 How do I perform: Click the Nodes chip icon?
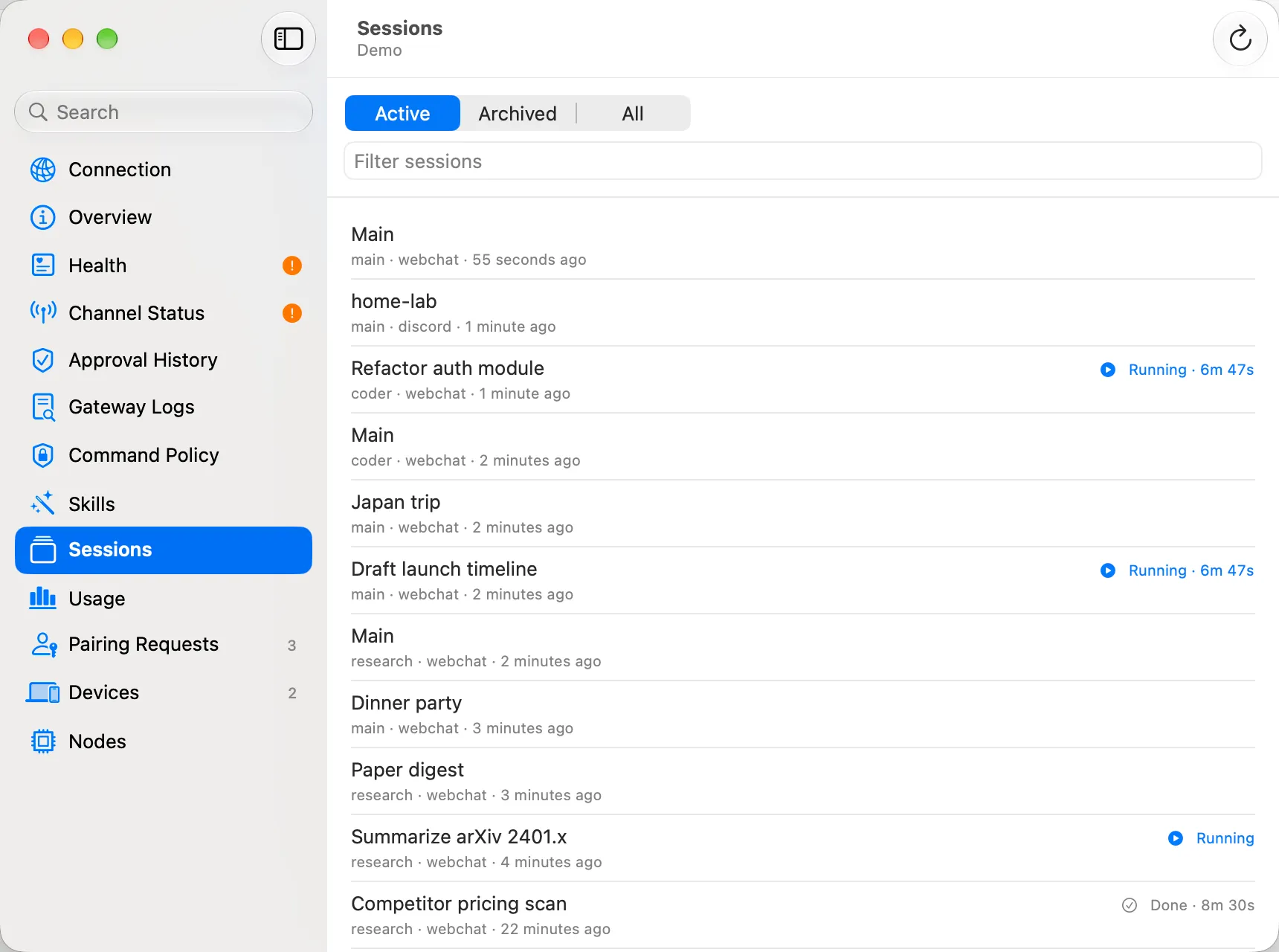[43, 742]
